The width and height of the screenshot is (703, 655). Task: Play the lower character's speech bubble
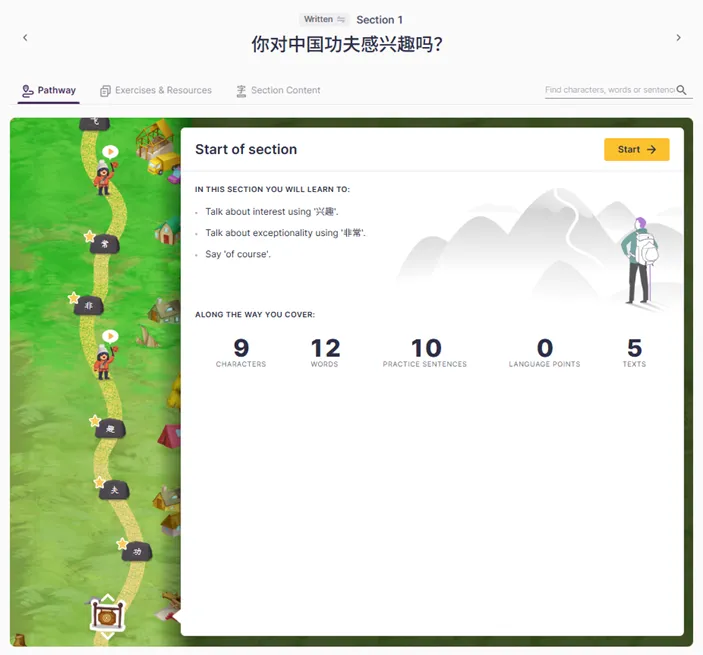pos(110,336)
